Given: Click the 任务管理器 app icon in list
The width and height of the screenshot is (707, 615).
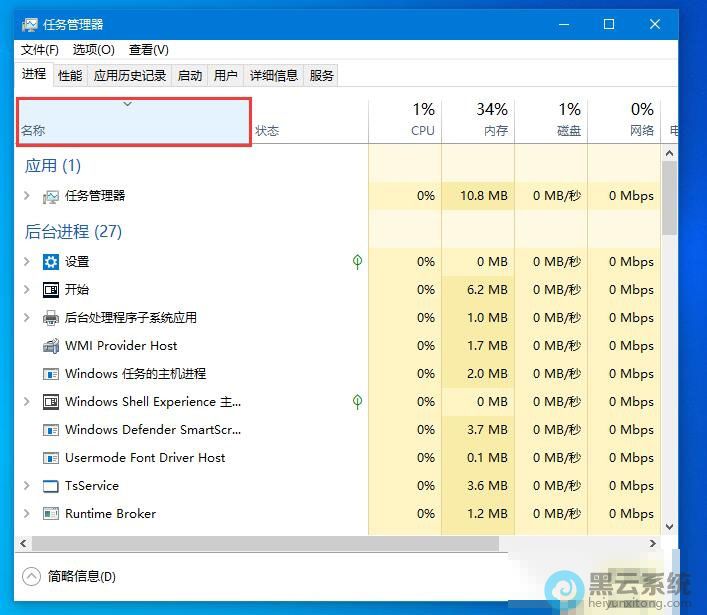Looking at the screenshot, I should pyautogui.click(x=51, y=196).
